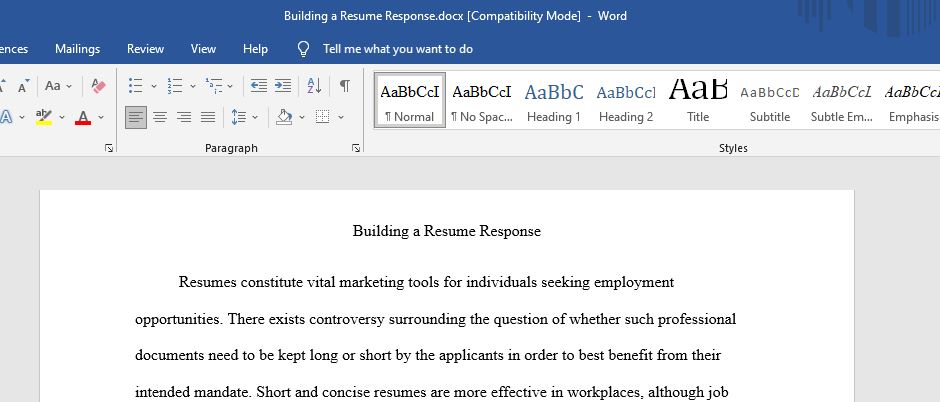Toggle Align Right formatting
940x402 pixels.
coord(184,117)
